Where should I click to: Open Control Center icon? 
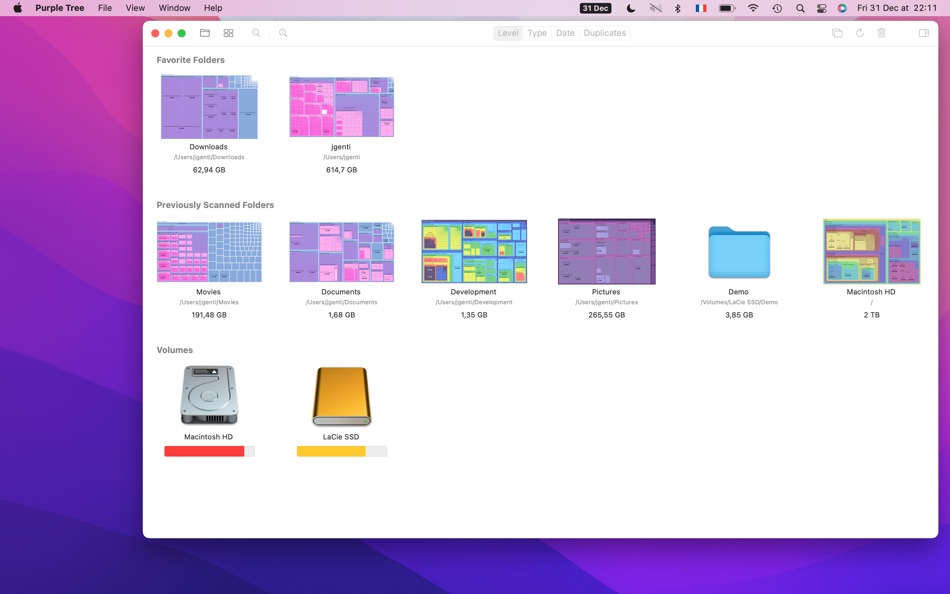pos(822,8)
